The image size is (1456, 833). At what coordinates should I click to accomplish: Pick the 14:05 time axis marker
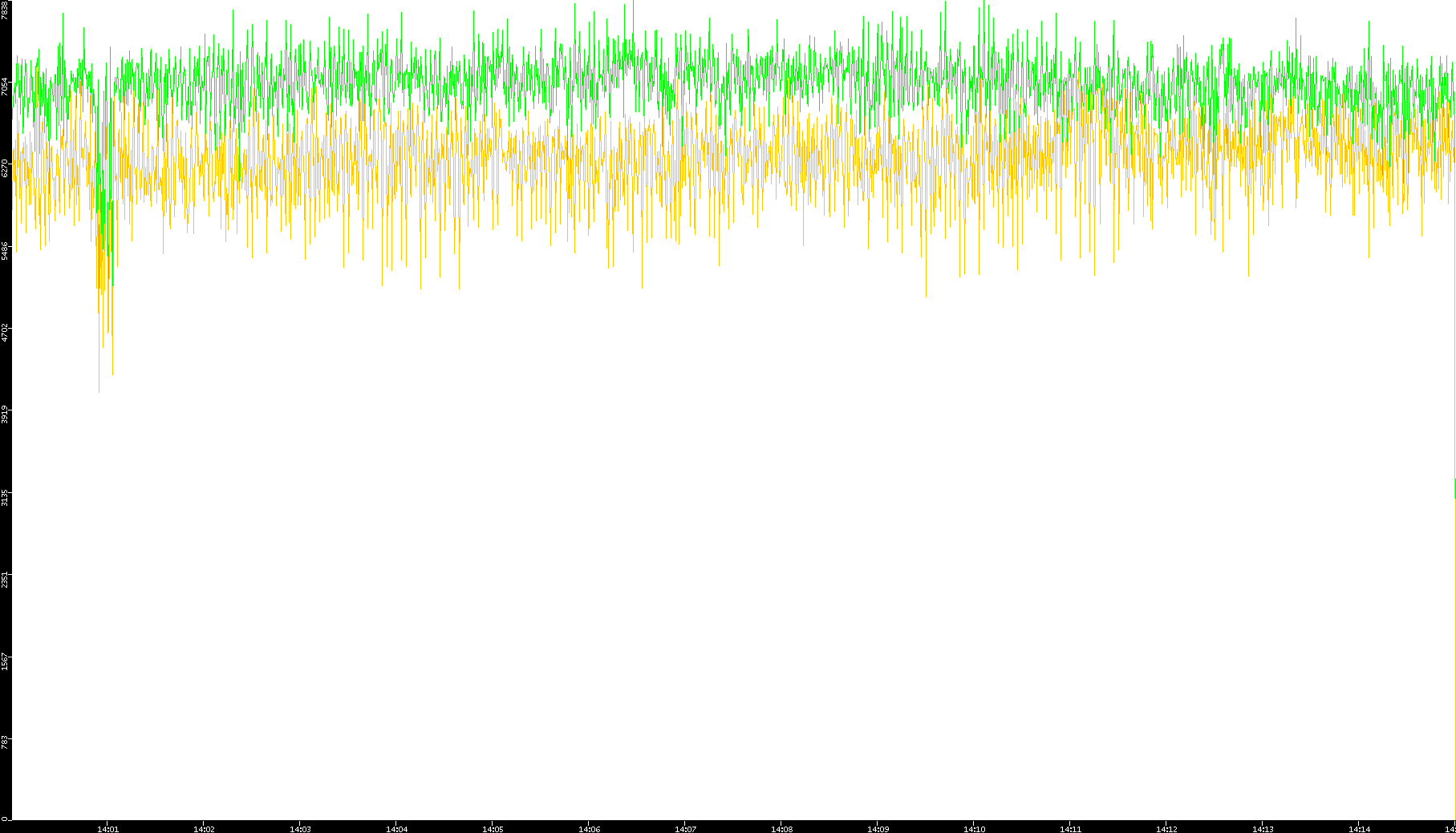[x=493, y=829]
